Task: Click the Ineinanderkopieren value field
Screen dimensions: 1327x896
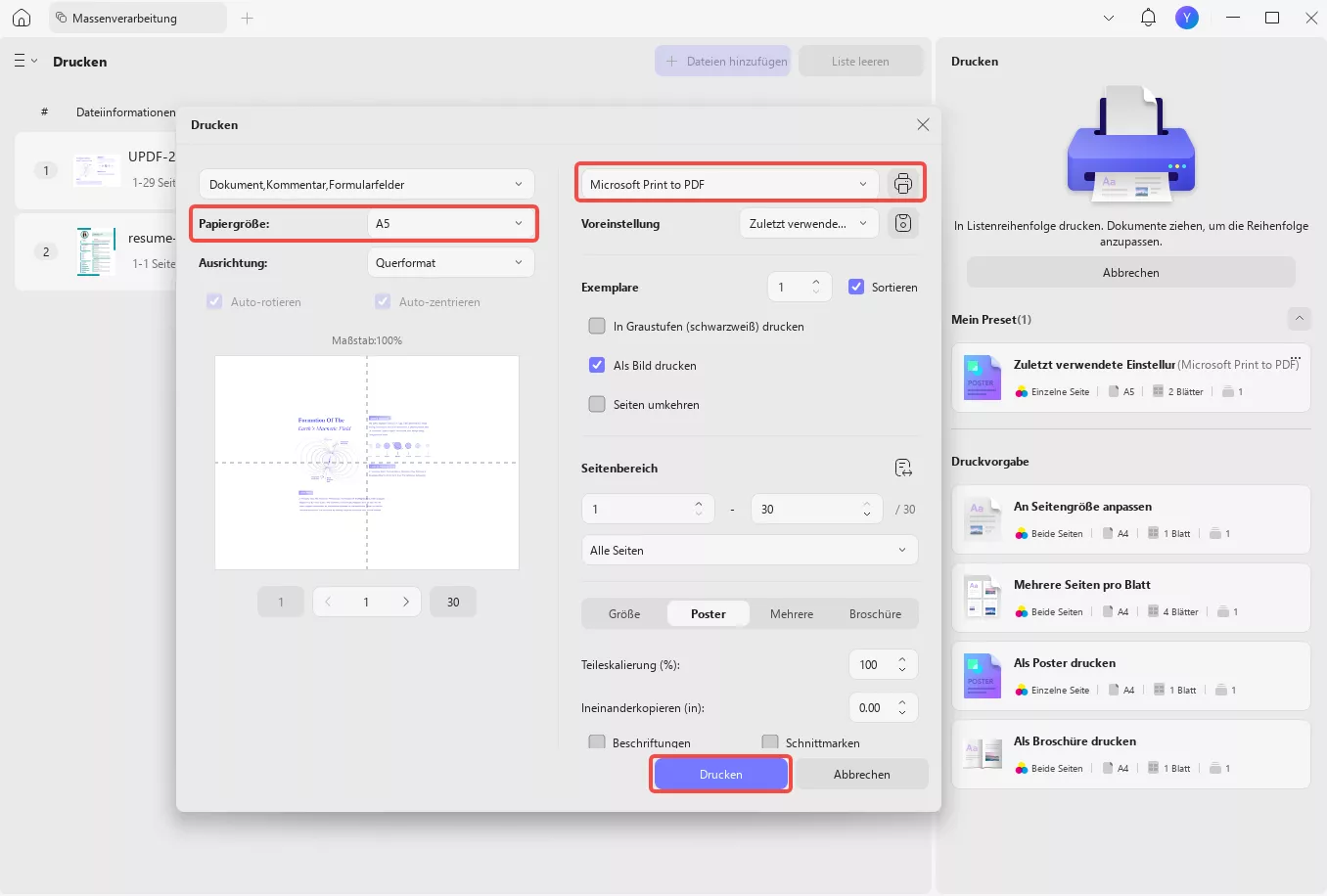Action: click(870, 707)
